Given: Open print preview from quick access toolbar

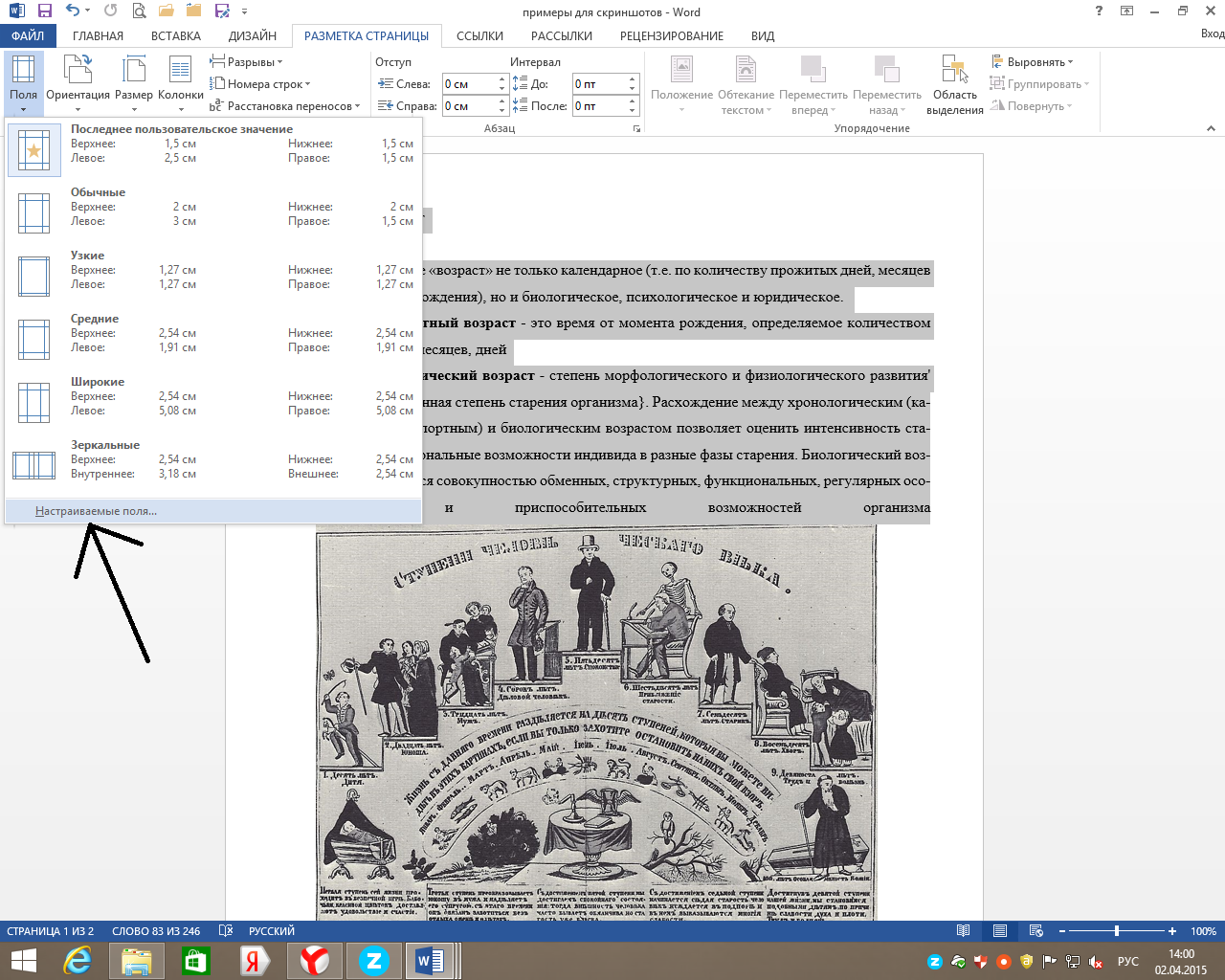Looking at the screenshot, I should (x=139, y=11).
